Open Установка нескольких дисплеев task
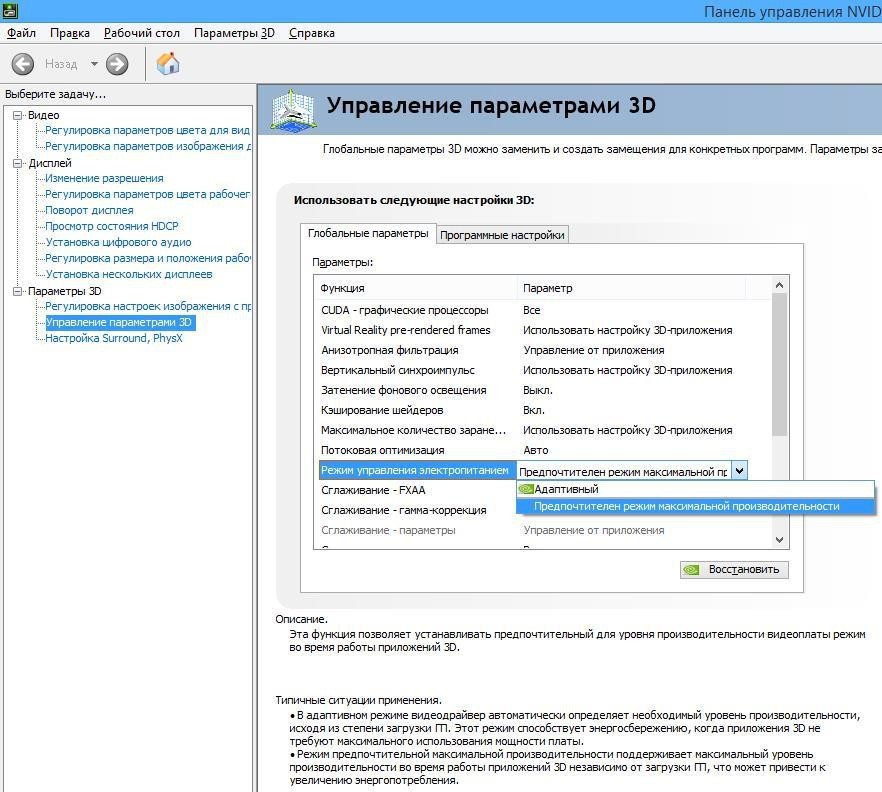The height and width of the screenshot is (792, 882). [129, 274]
